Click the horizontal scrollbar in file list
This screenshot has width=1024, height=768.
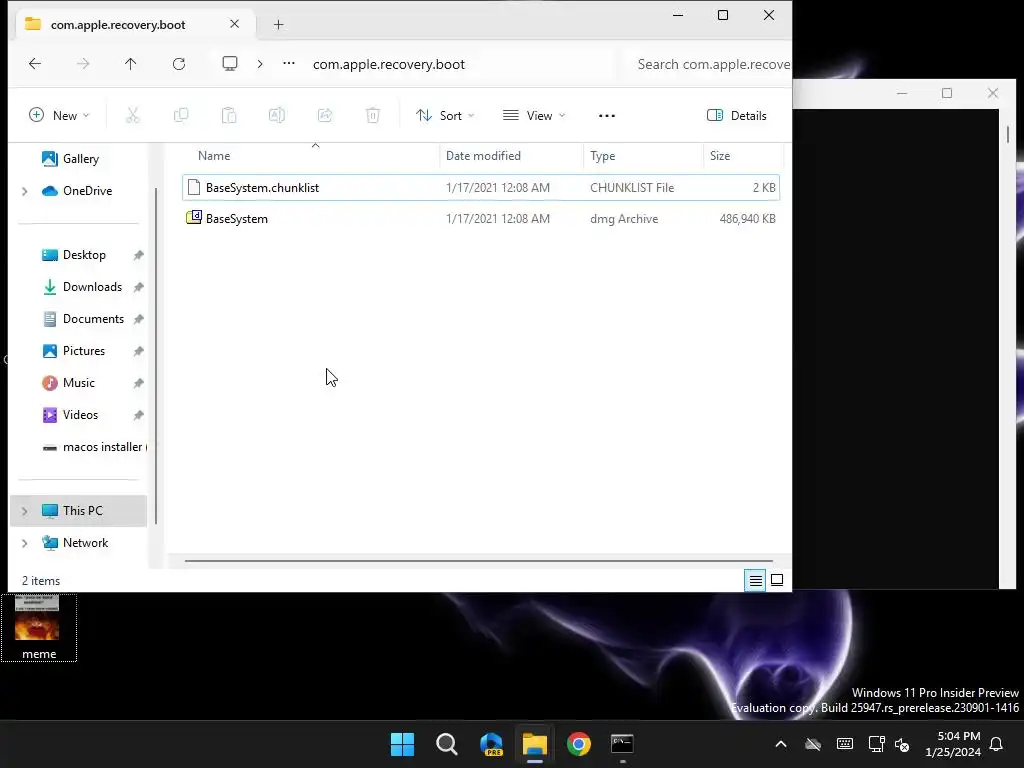pyautogui.click(x=478, y=560)
